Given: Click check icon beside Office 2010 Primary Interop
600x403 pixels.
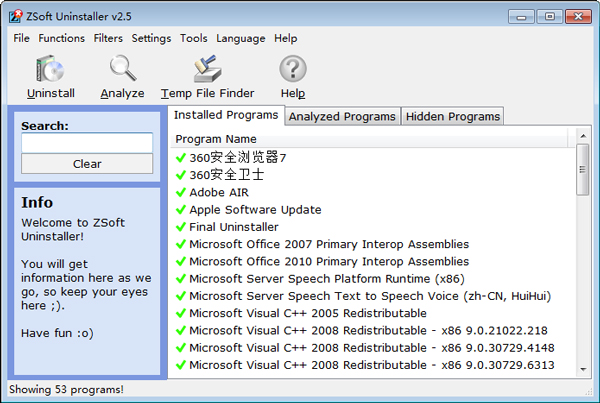Looking at the screenshot, I should point(181,261).
